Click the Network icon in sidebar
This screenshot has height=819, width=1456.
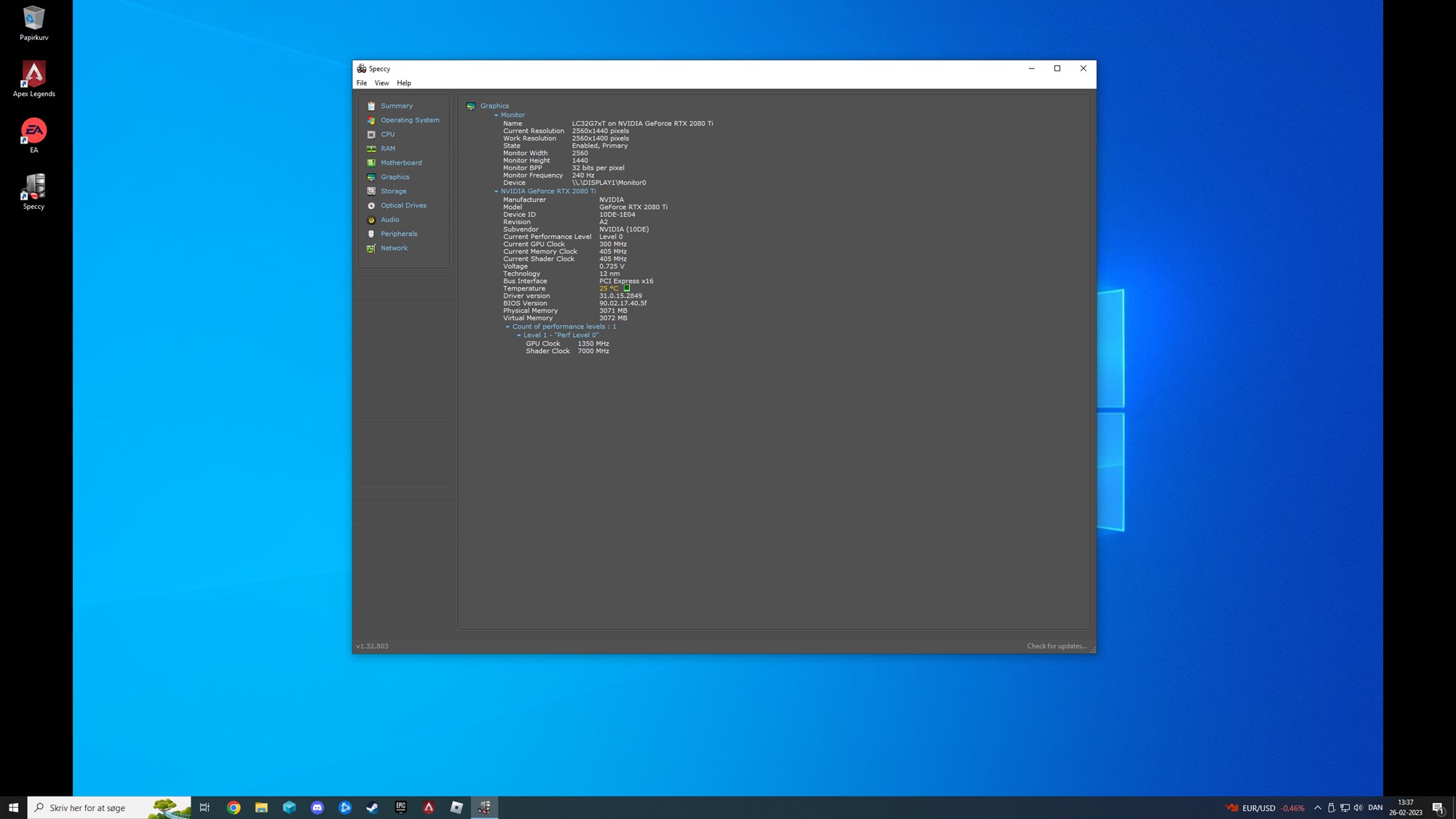(x=371, y=248)
